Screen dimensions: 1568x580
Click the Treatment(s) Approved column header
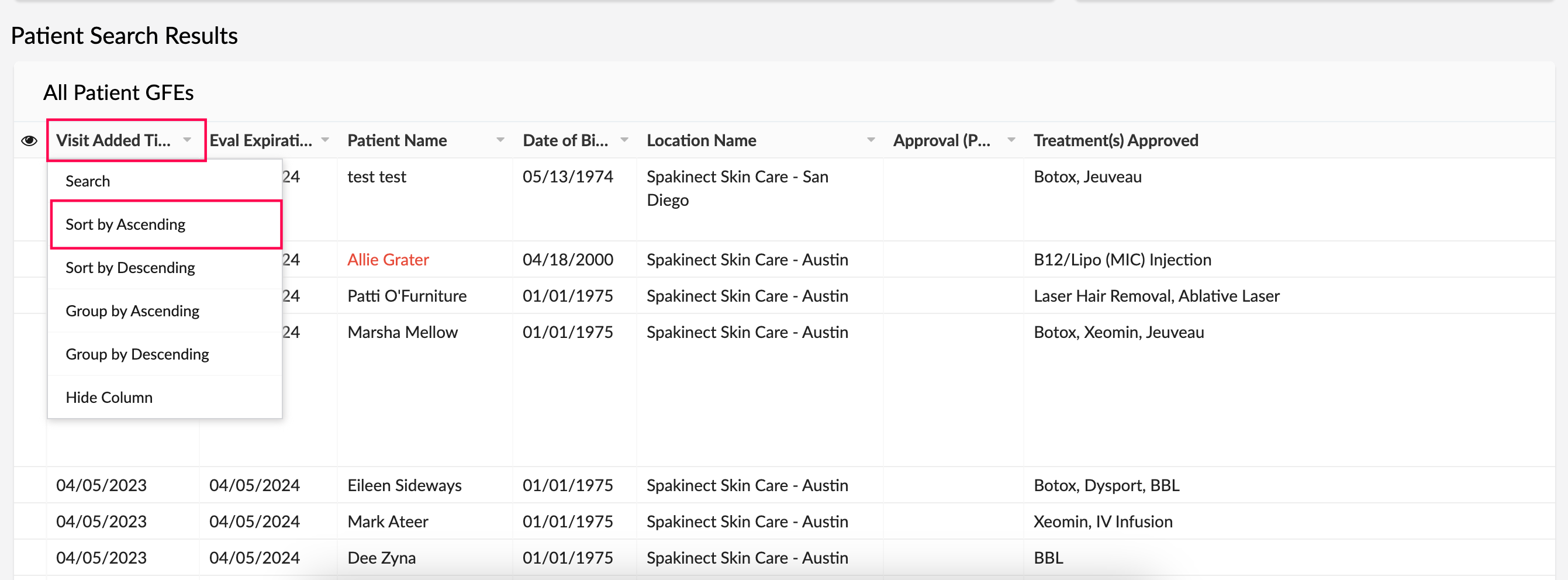[x=1115, y=140]
